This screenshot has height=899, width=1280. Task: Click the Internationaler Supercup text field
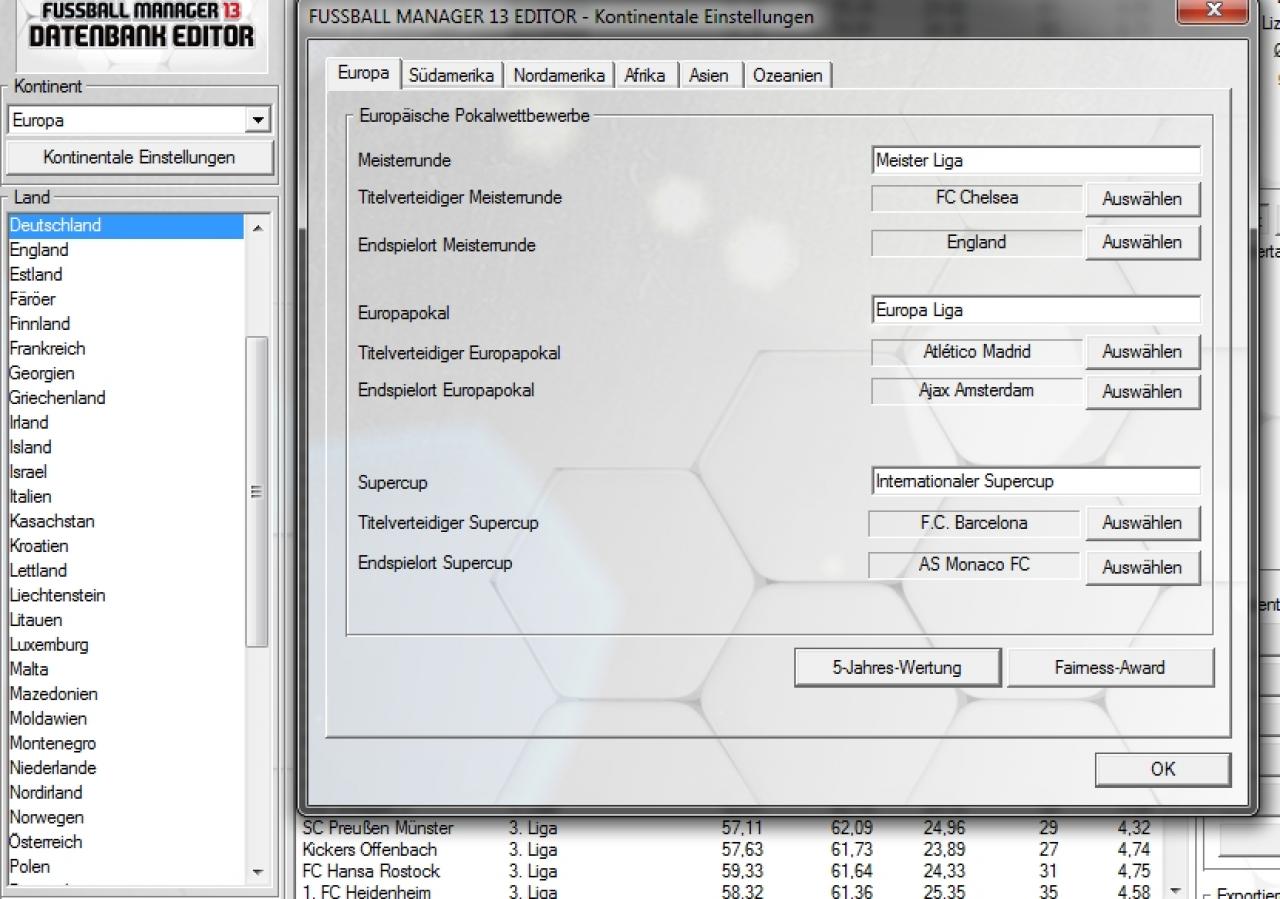click(x=1036, y=481)
